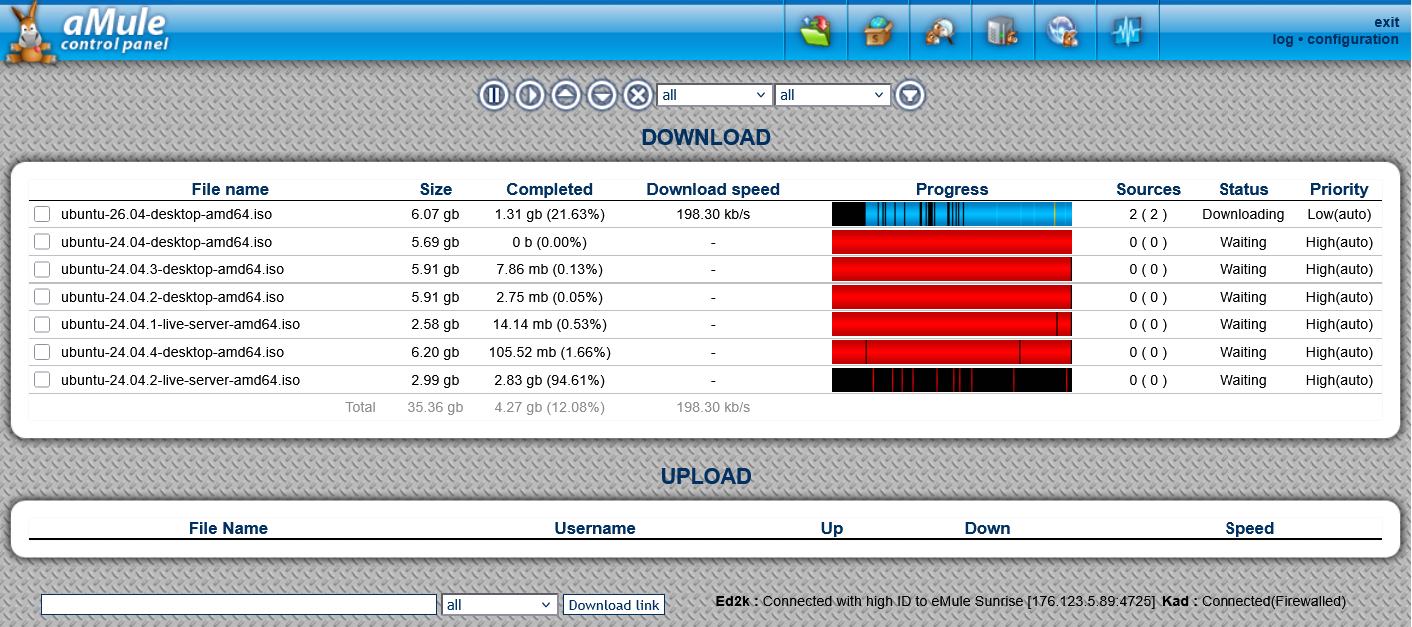Click the 'Low(auto)' priority value
Screen dimensions: 1412x627
click(x=1339, y=214)
